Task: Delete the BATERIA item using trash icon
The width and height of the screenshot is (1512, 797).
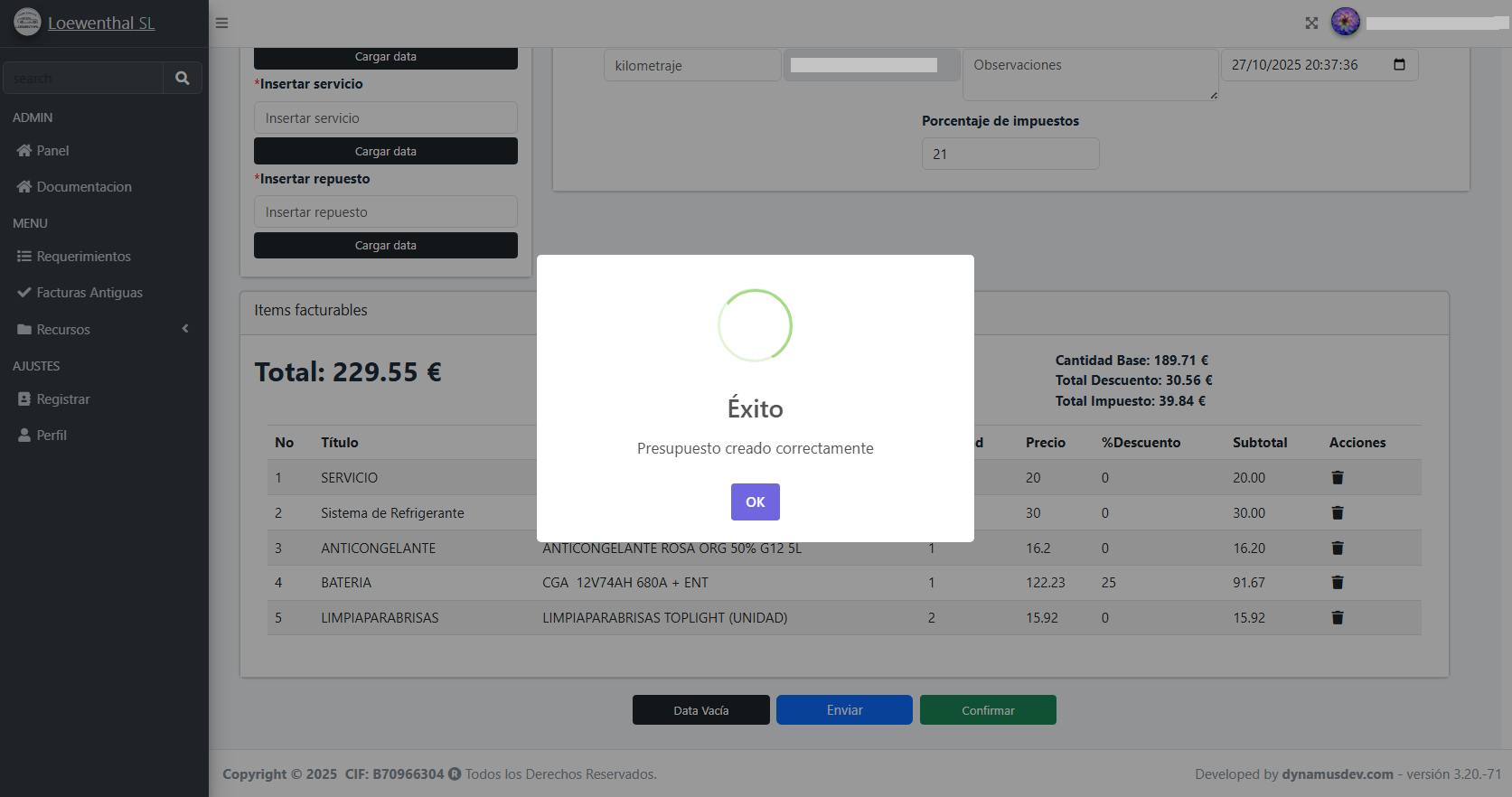Action: tap(1337, 583)
